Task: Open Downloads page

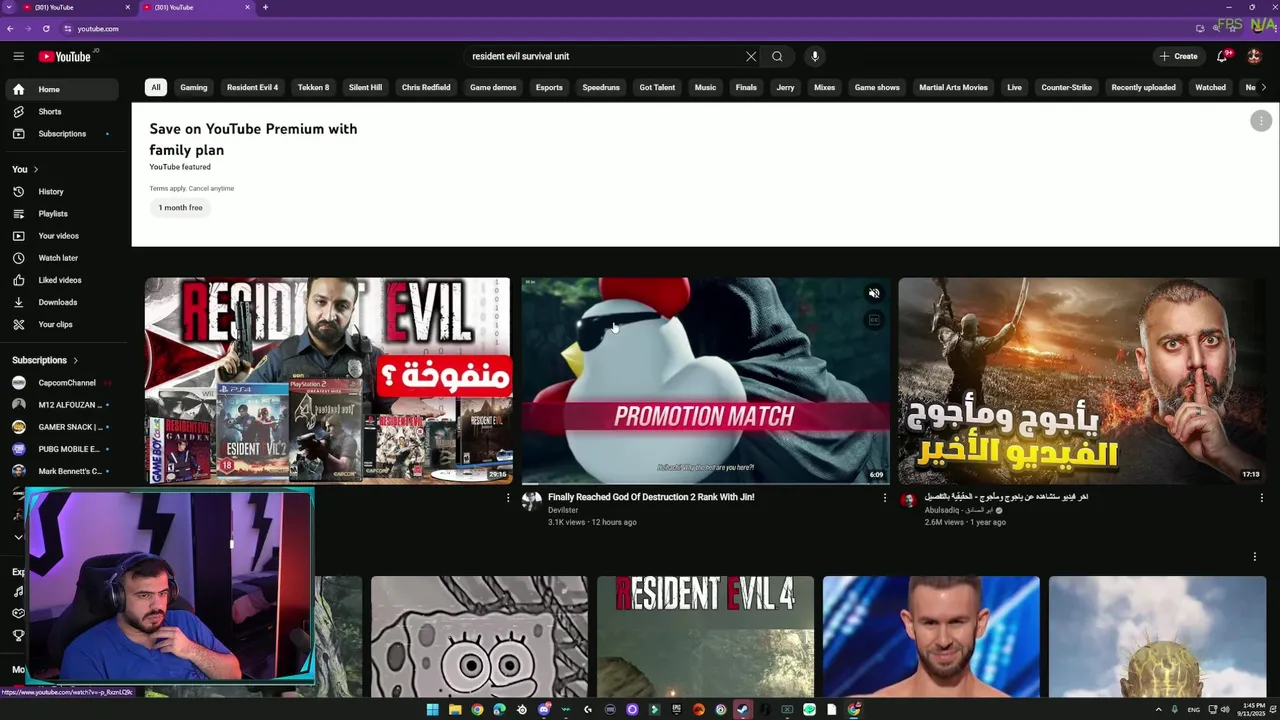Action: point(64,302)
